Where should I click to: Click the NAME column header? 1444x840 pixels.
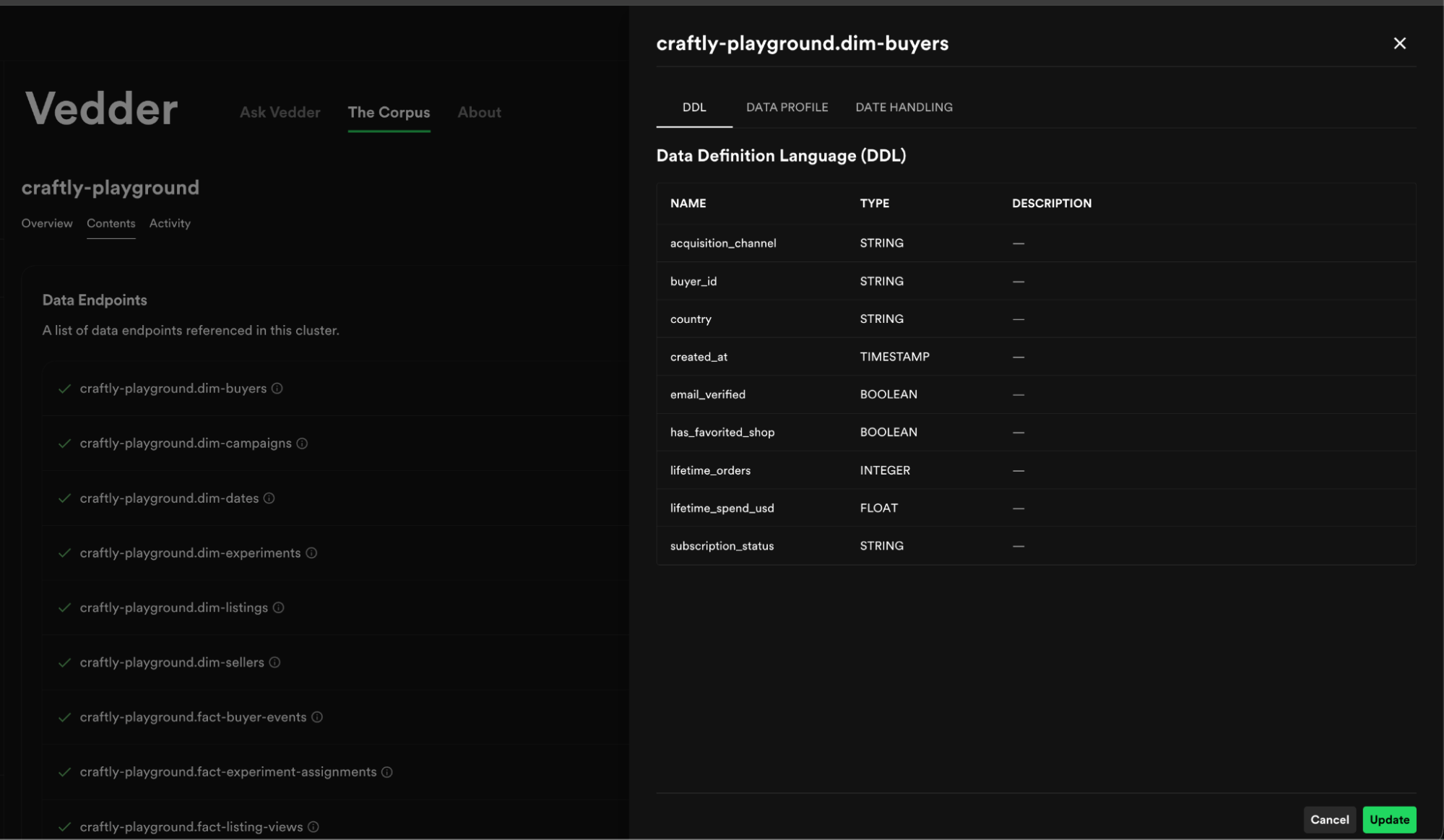pyautogui.click(x=688, y=204)
